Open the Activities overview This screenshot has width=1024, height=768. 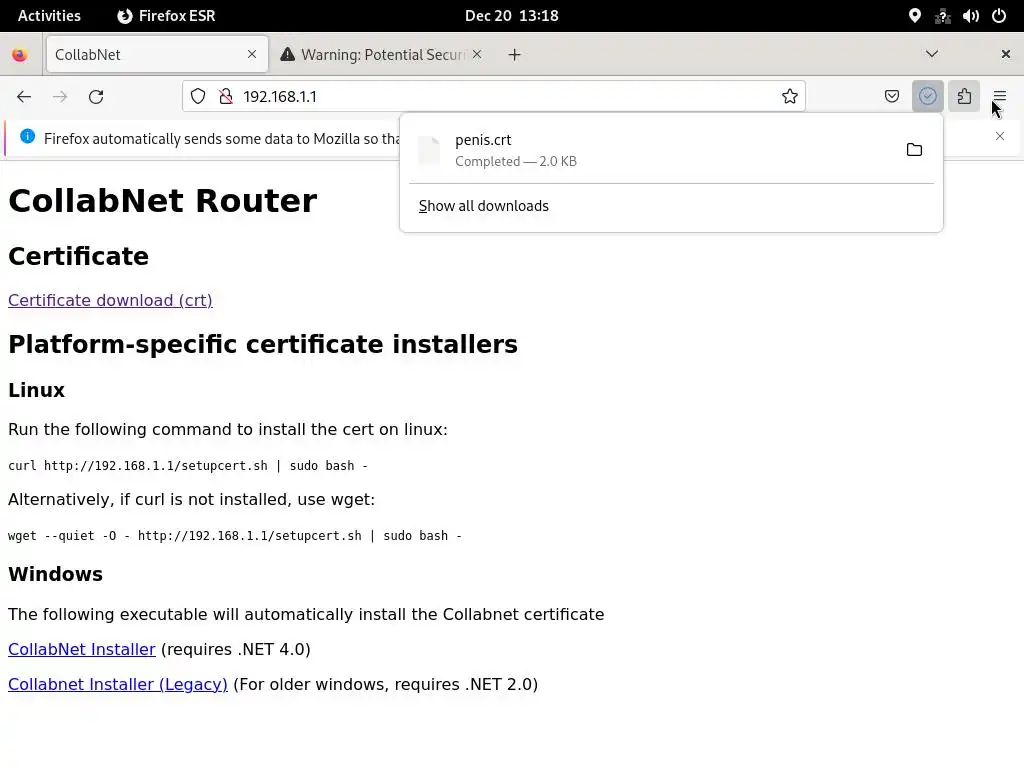point(49,16)
